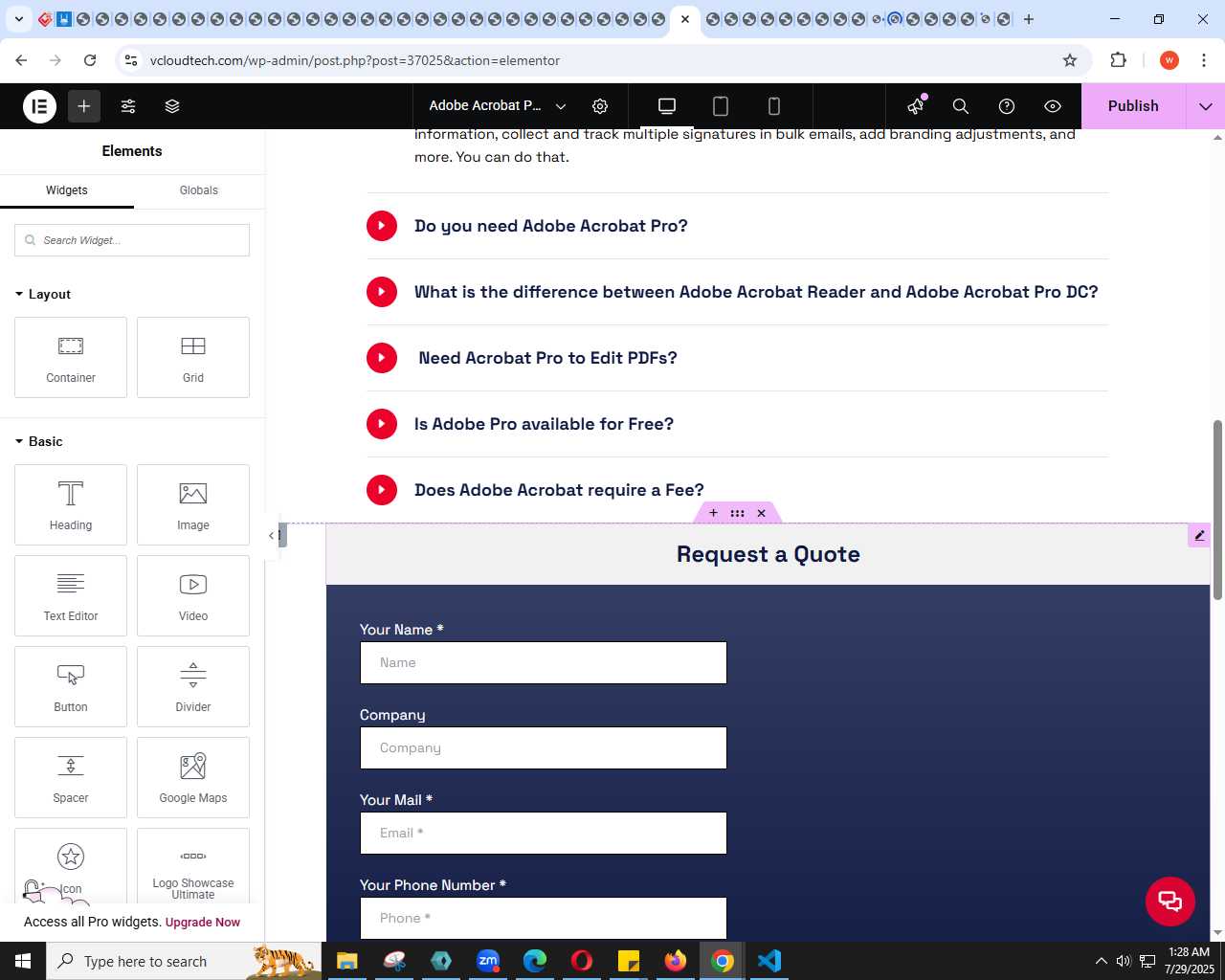The height and width of the screenshot is (980, 1225).
Task: Open Site Settings sliders icon
Action: point(128,106)
